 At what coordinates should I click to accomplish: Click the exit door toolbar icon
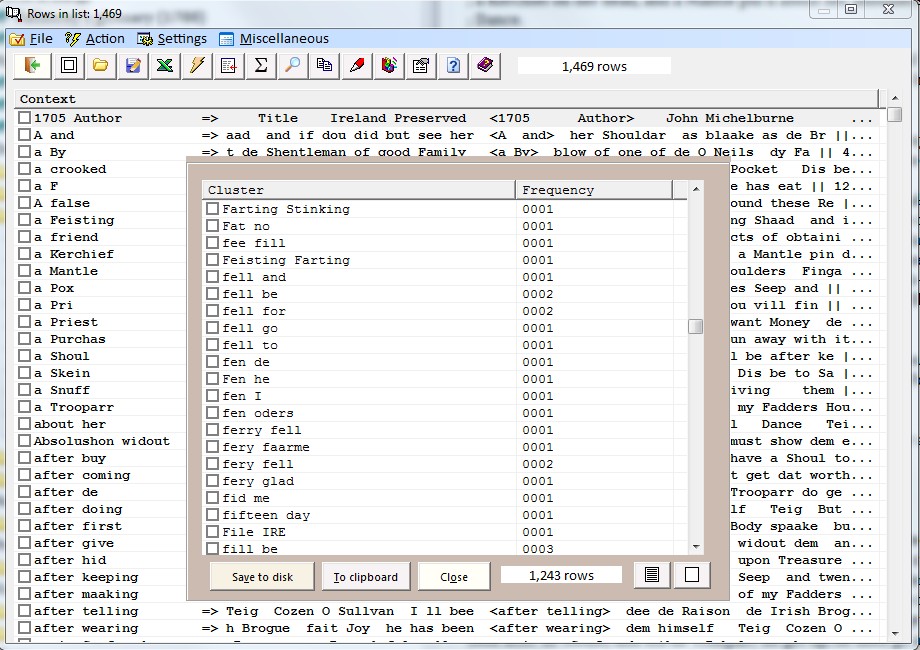point(34,66)
